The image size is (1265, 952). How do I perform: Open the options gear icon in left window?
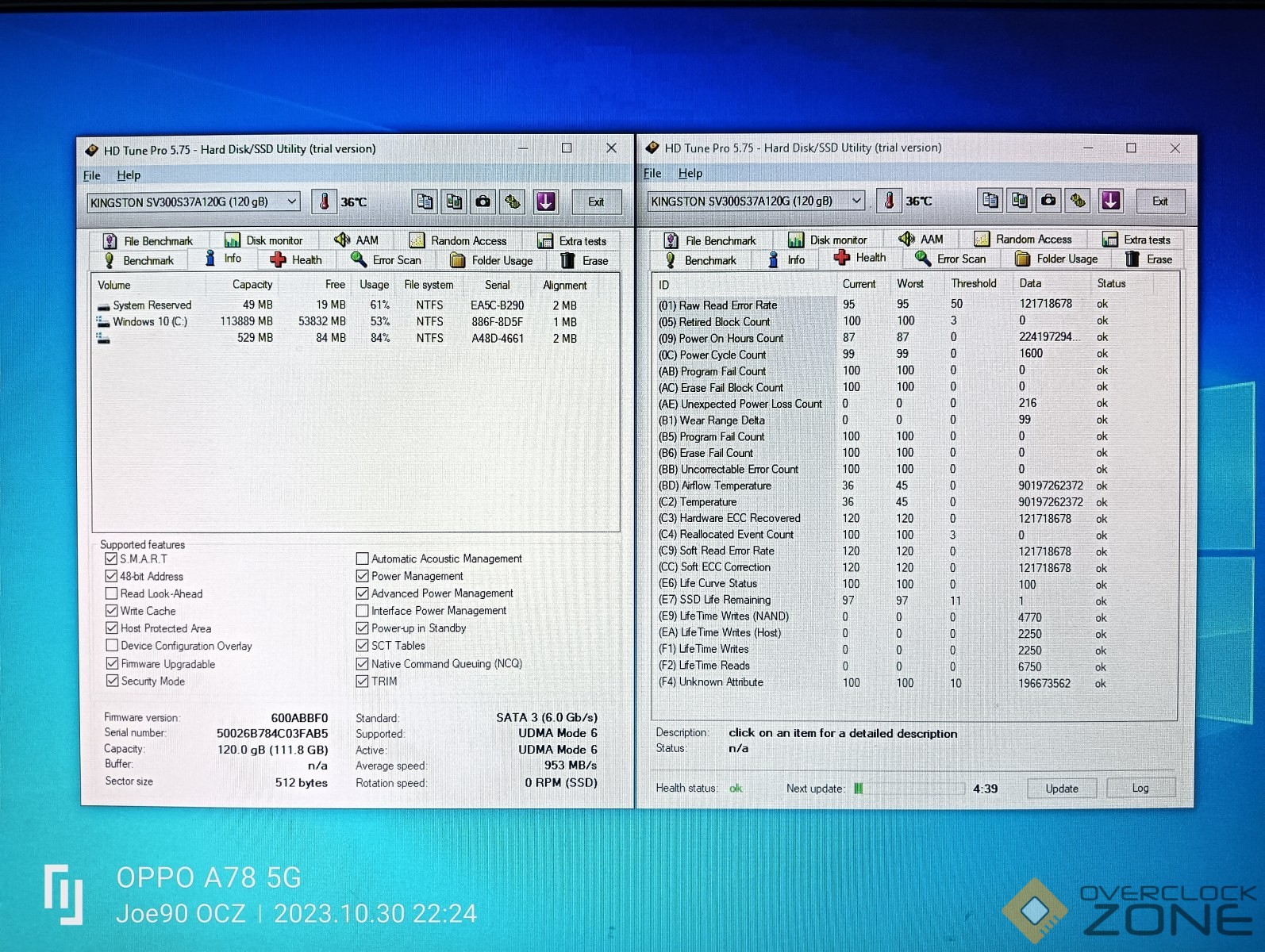pyautogui.click(x=513, y=202)
